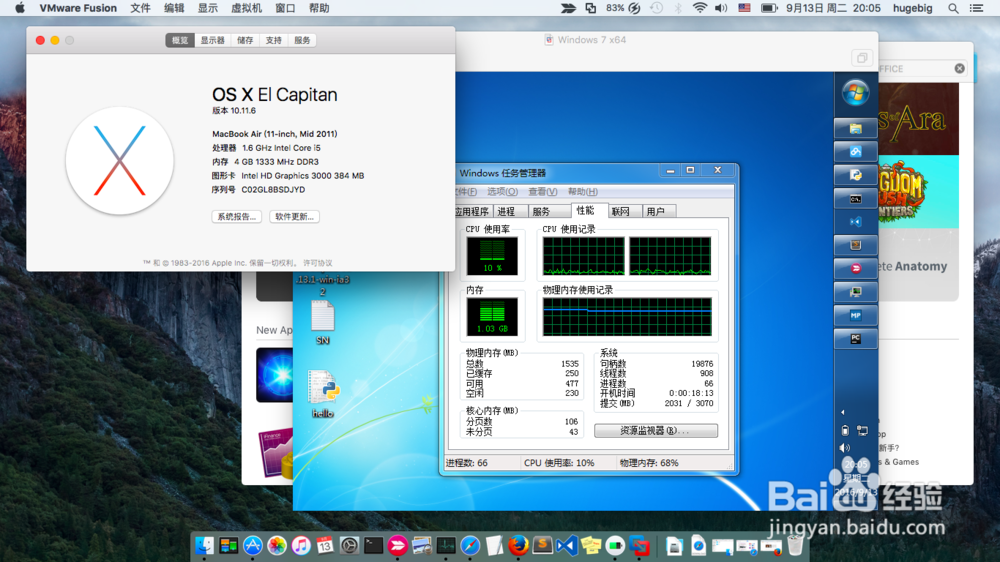The width and height of the screenshot is (1000, 562).
Task: Open hugebig user menu in menu bar
Action: click(x=912, y=8)
